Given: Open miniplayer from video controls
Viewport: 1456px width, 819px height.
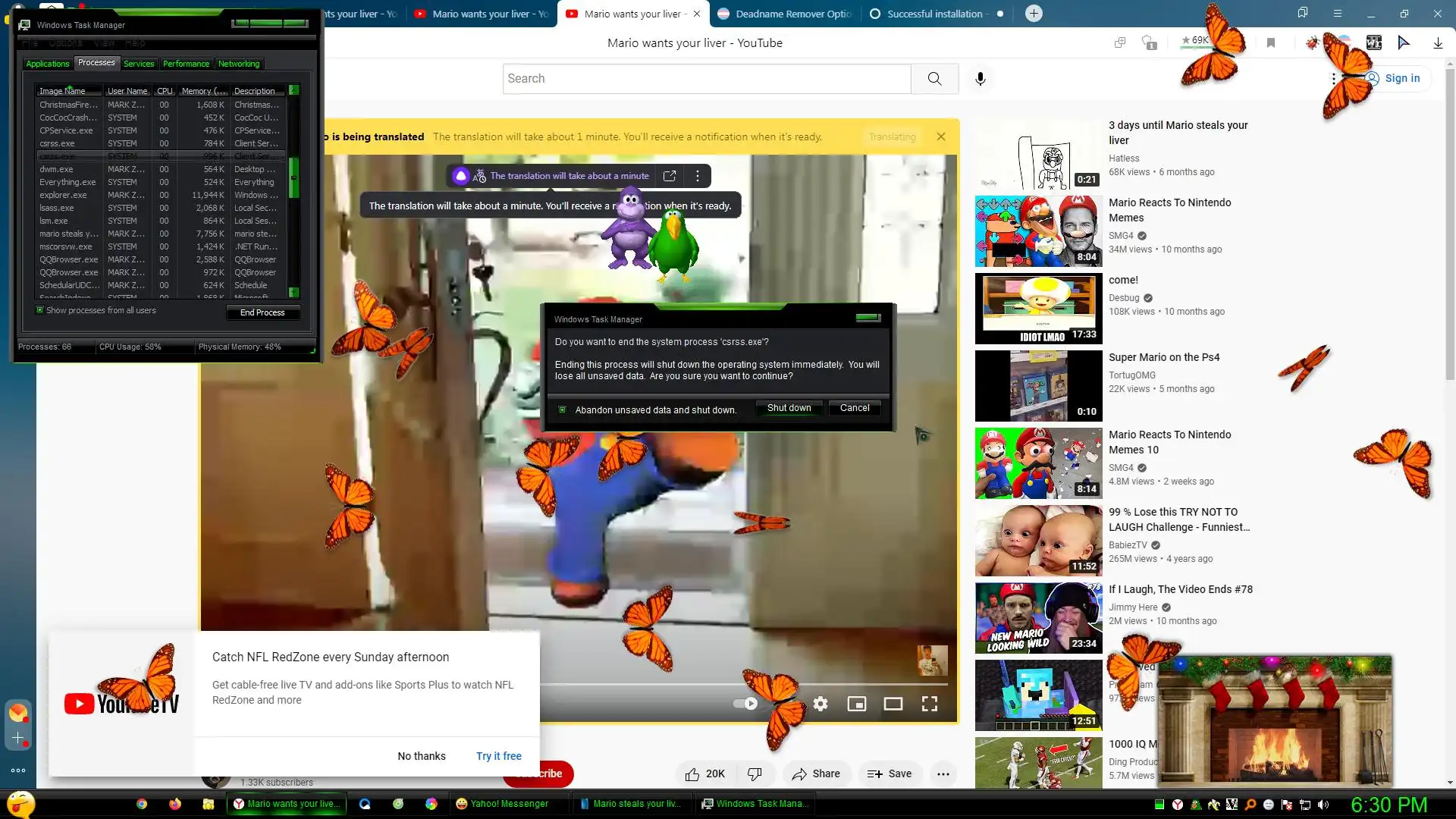Looking at the screenshot, I should (857, 704).
